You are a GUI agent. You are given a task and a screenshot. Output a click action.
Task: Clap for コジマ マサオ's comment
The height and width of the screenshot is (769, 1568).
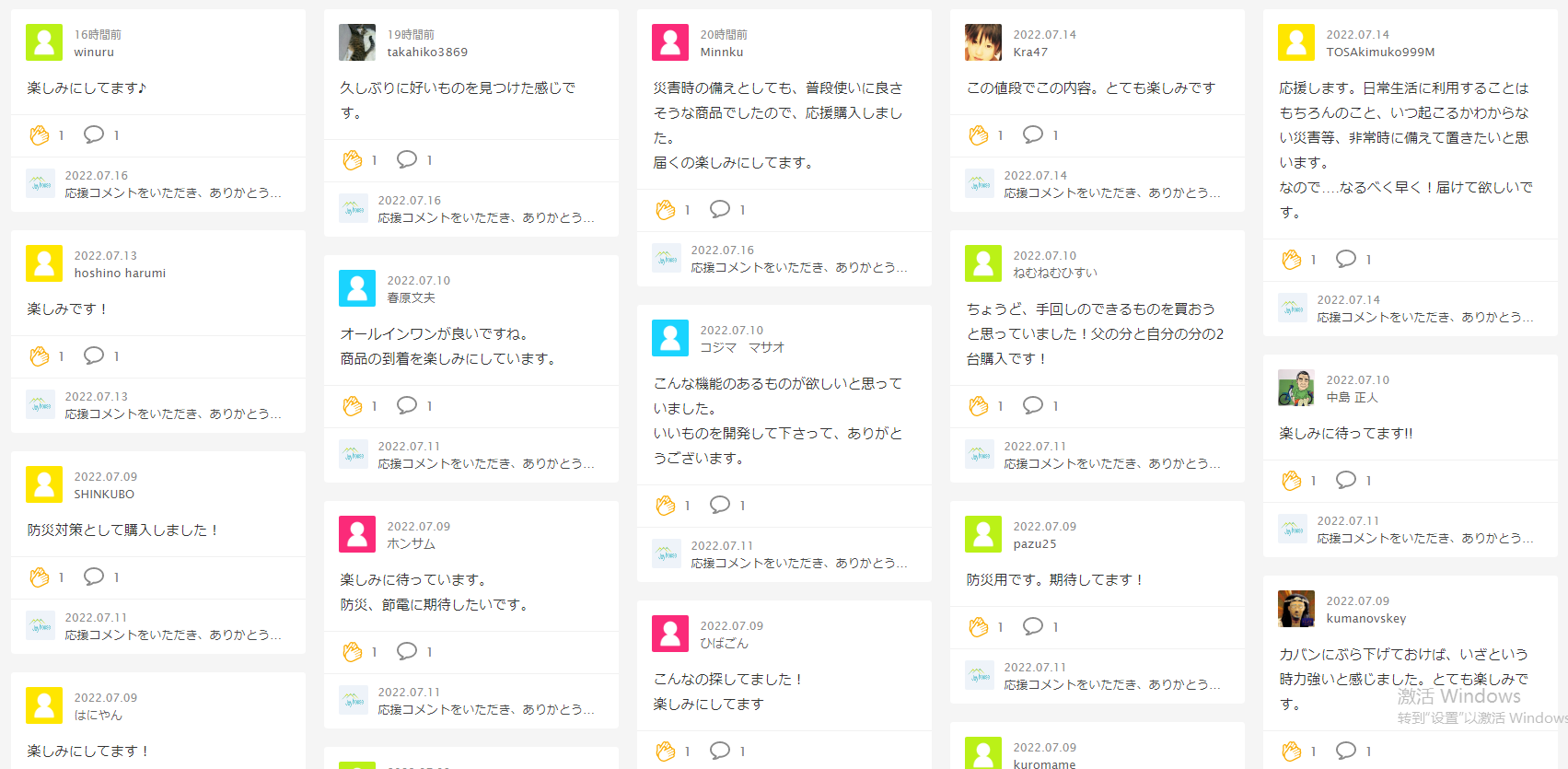666,506
